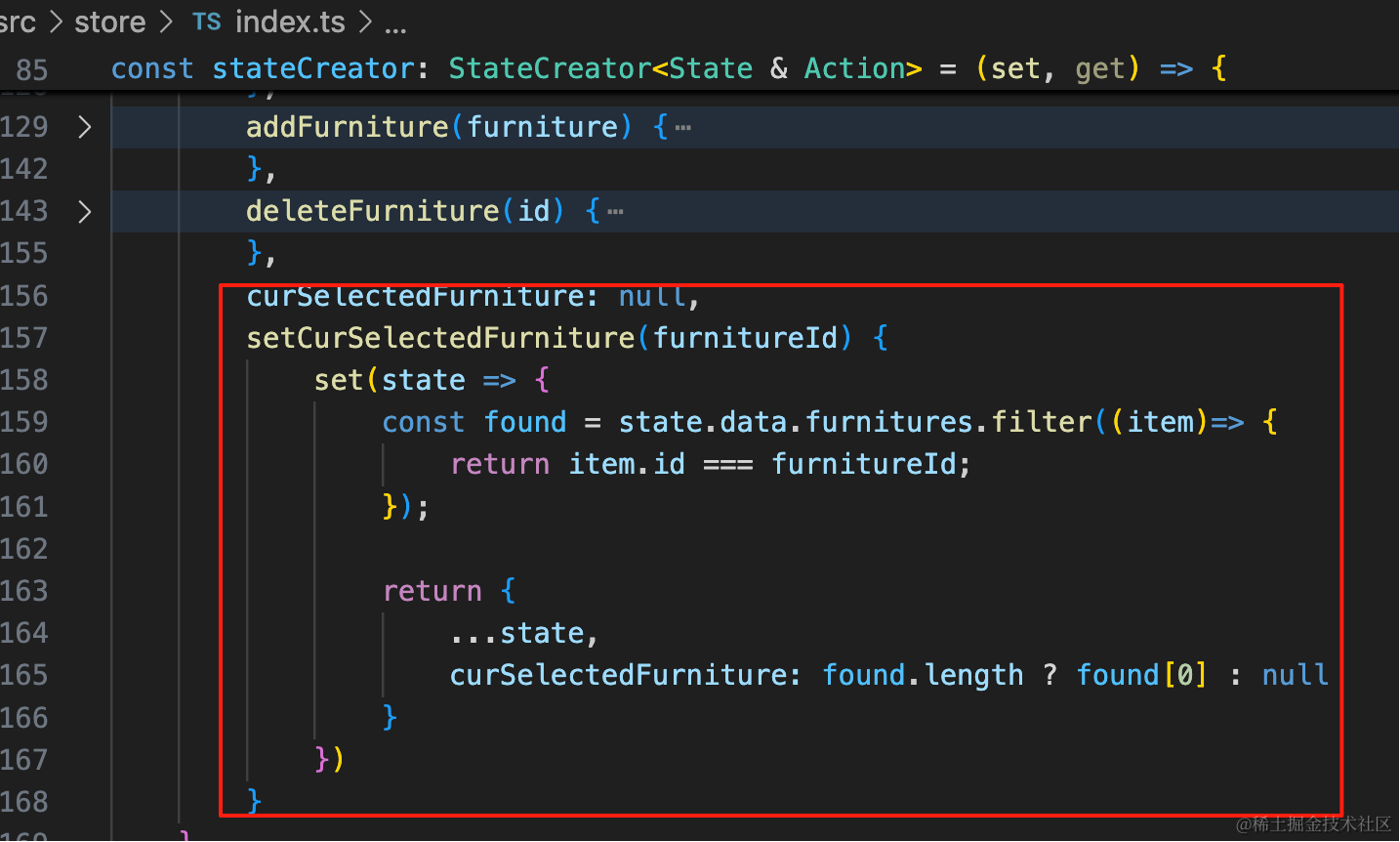Click the null value on line 156
This screenshot has width=1400, height=842.
coord(652,296)
